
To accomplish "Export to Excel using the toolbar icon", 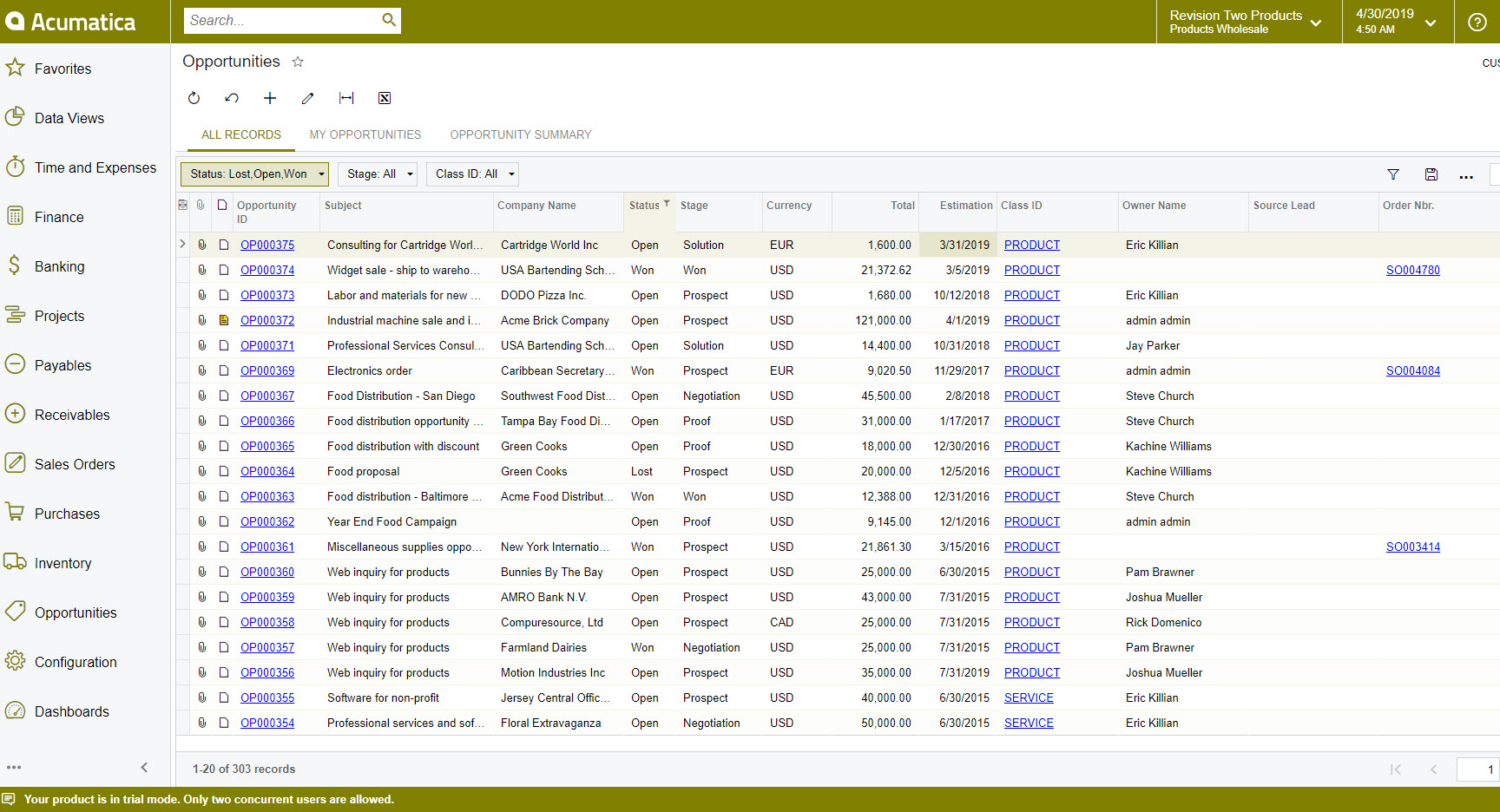I will (x=385, y=98).
